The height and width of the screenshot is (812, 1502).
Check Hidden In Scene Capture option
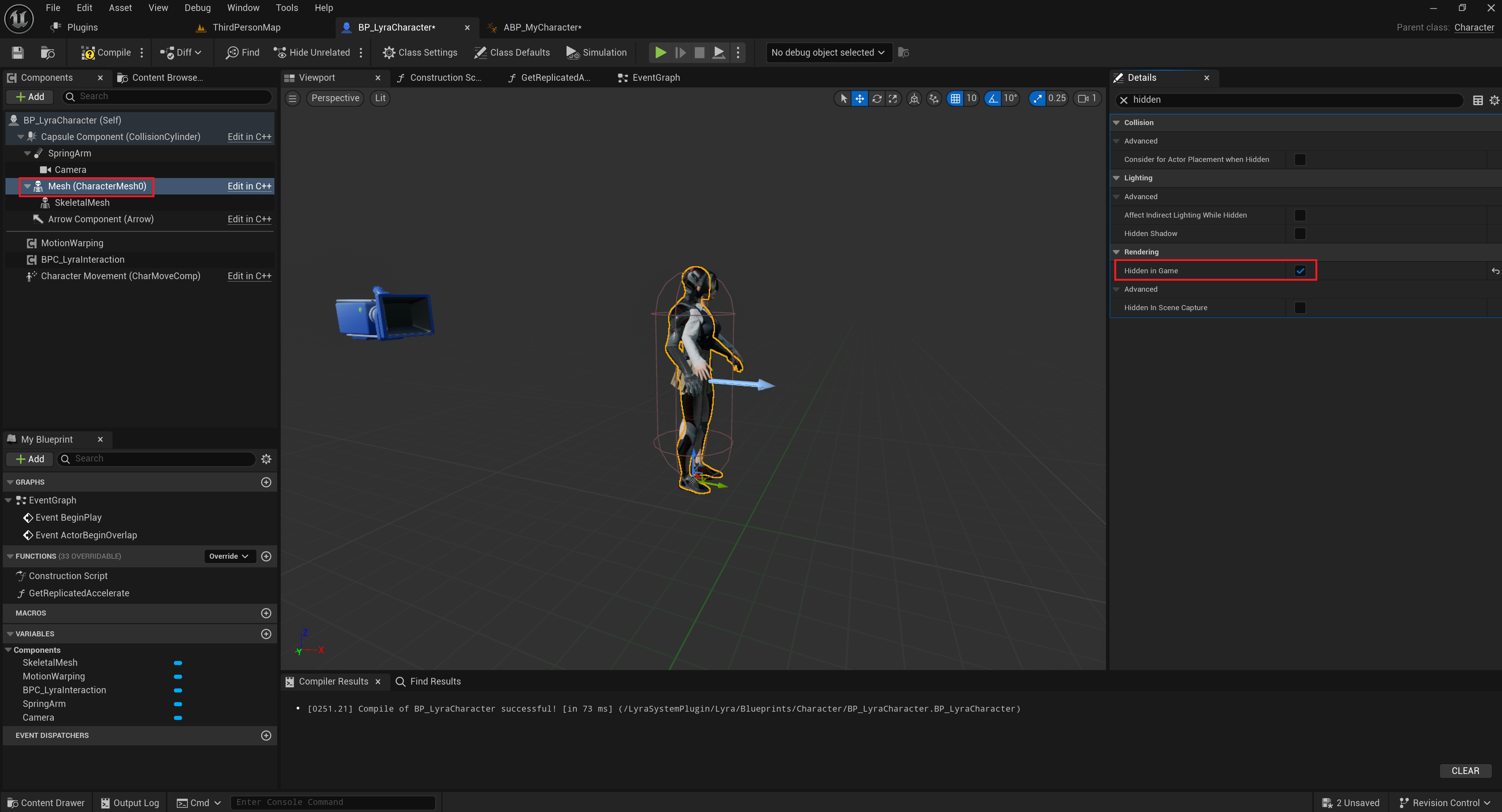pos(1300,307)
